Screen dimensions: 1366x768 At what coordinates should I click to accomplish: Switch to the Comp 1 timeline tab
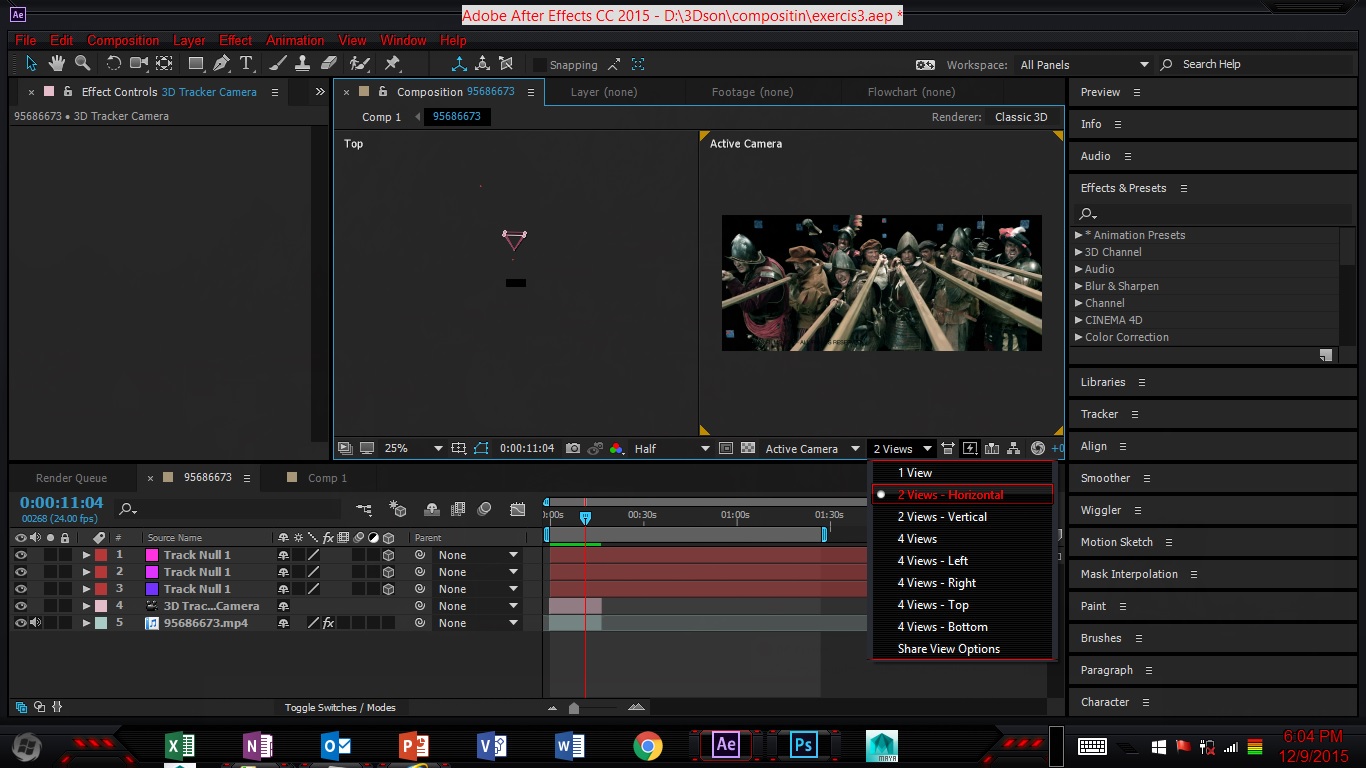point(327,478)
